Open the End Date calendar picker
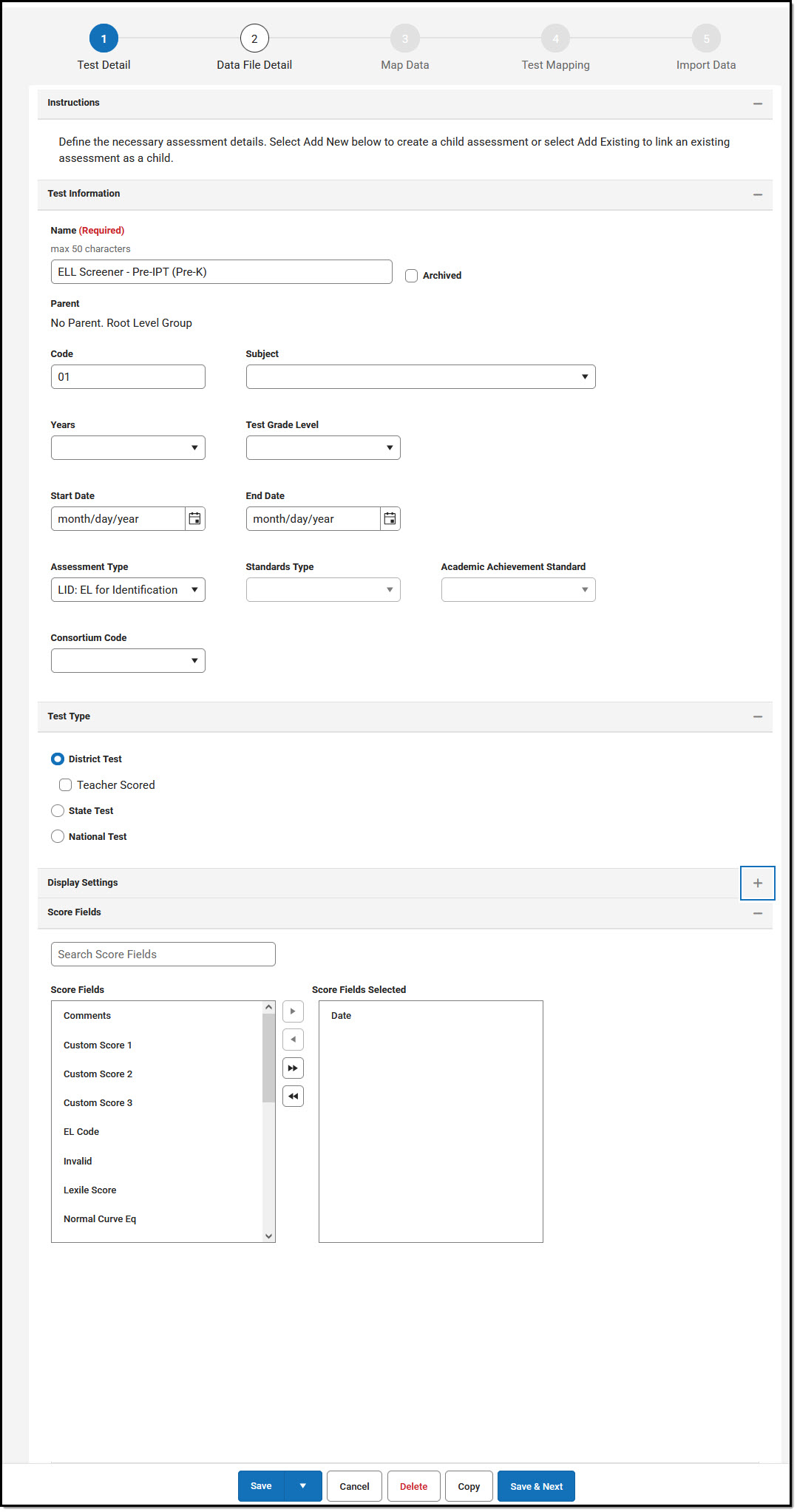Screen dimensions: 797x1512 [x=390, y=519]
